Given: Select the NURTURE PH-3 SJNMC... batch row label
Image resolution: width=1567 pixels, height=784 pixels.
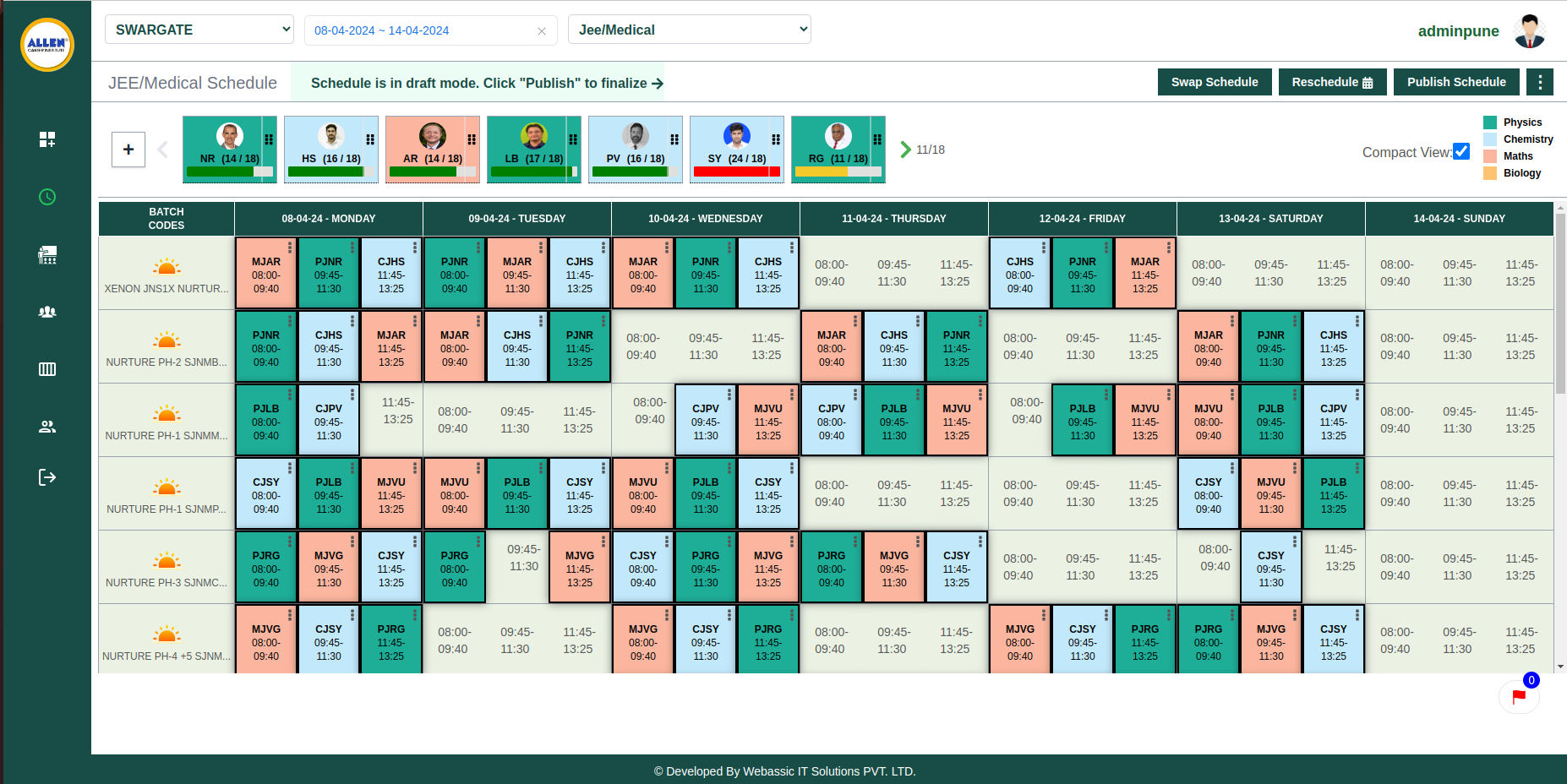Looking at the screenshot, I should click(x=167, y=583).
